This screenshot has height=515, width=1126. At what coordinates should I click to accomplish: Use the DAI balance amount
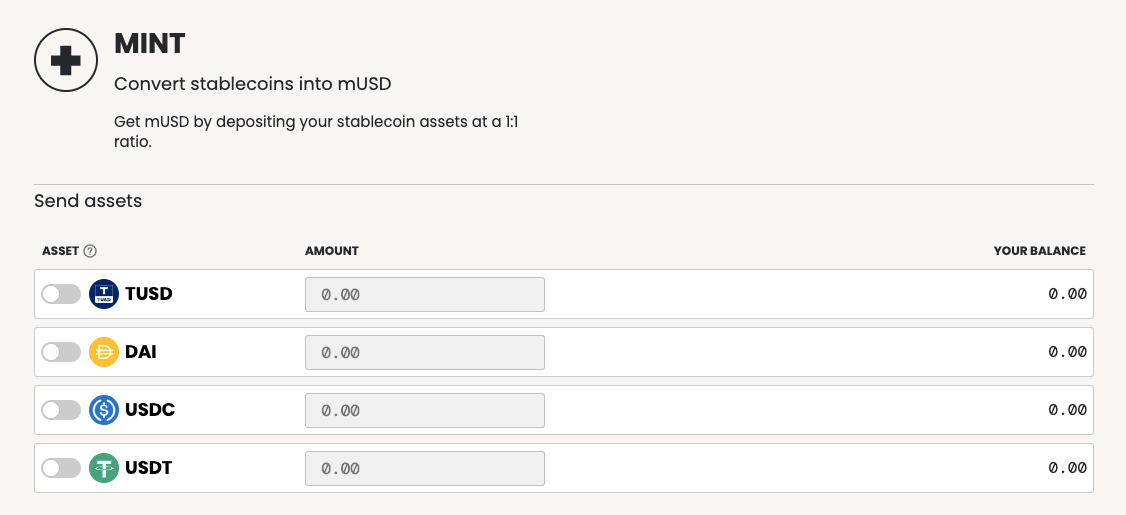point(1067,352)
